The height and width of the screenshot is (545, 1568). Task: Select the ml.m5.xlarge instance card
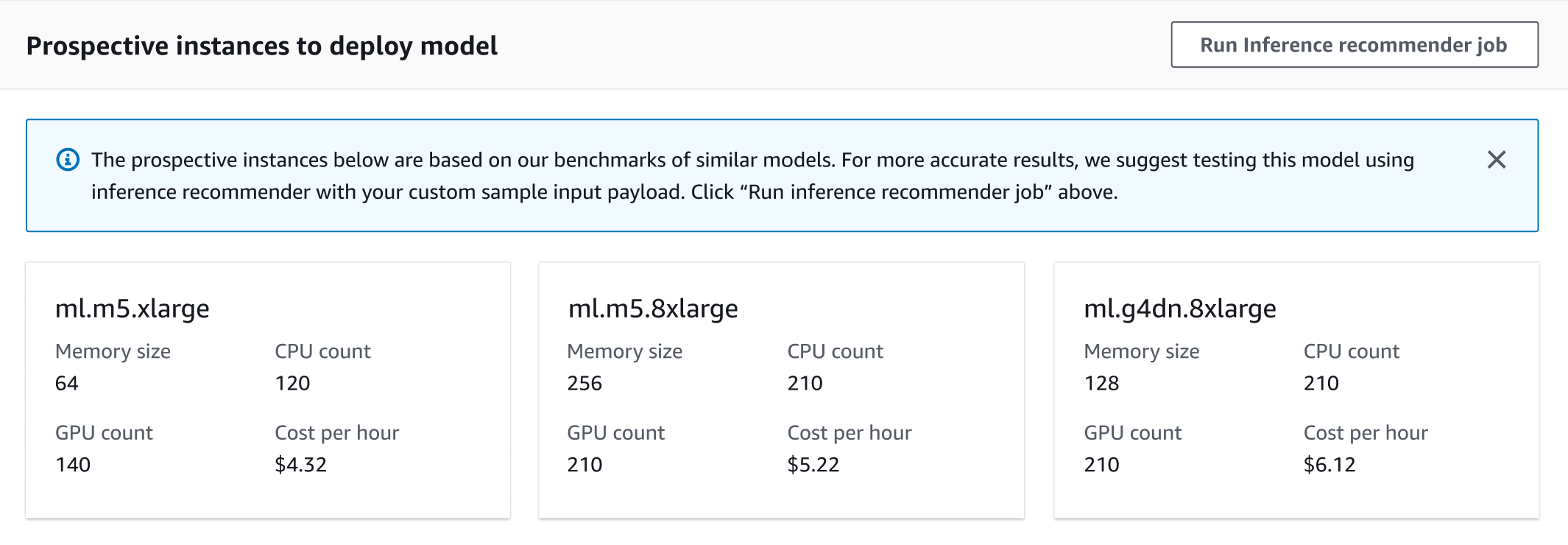pos(269,390)
